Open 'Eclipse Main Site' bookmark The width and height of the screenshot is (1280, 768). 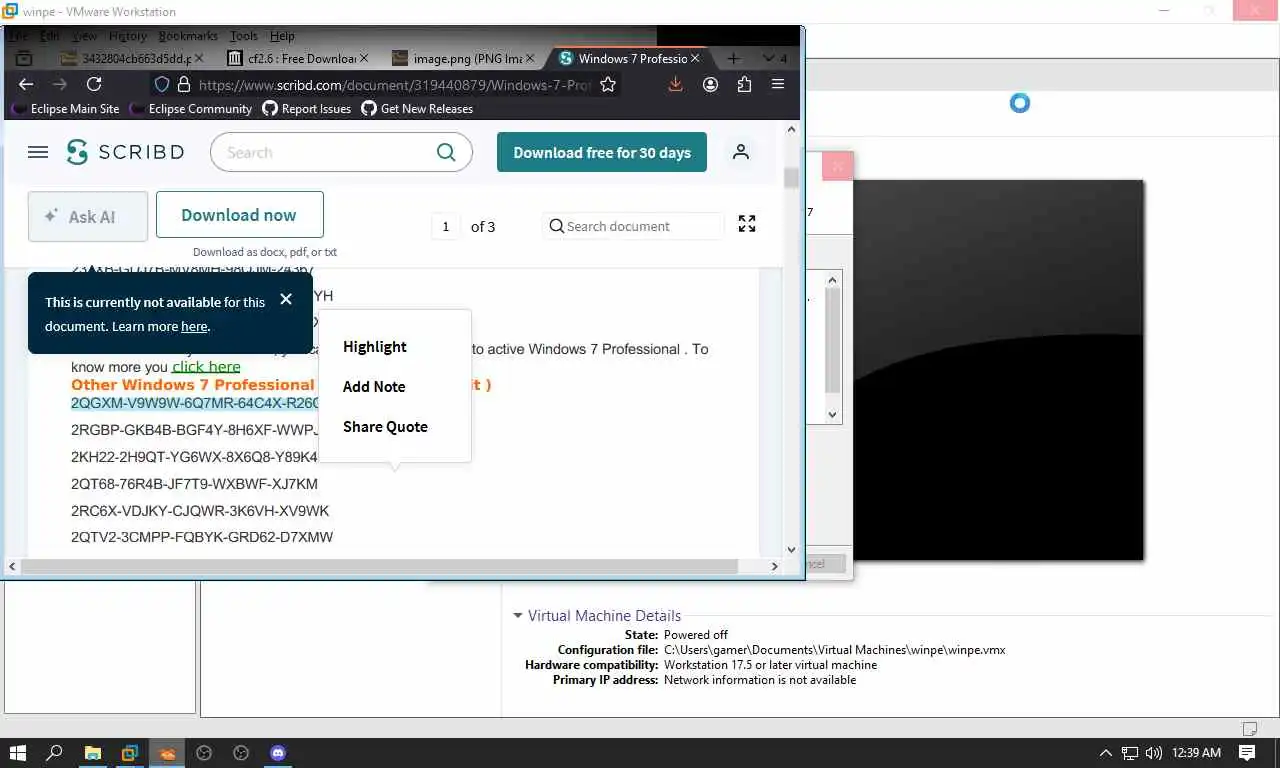click(x=65, y=109)
